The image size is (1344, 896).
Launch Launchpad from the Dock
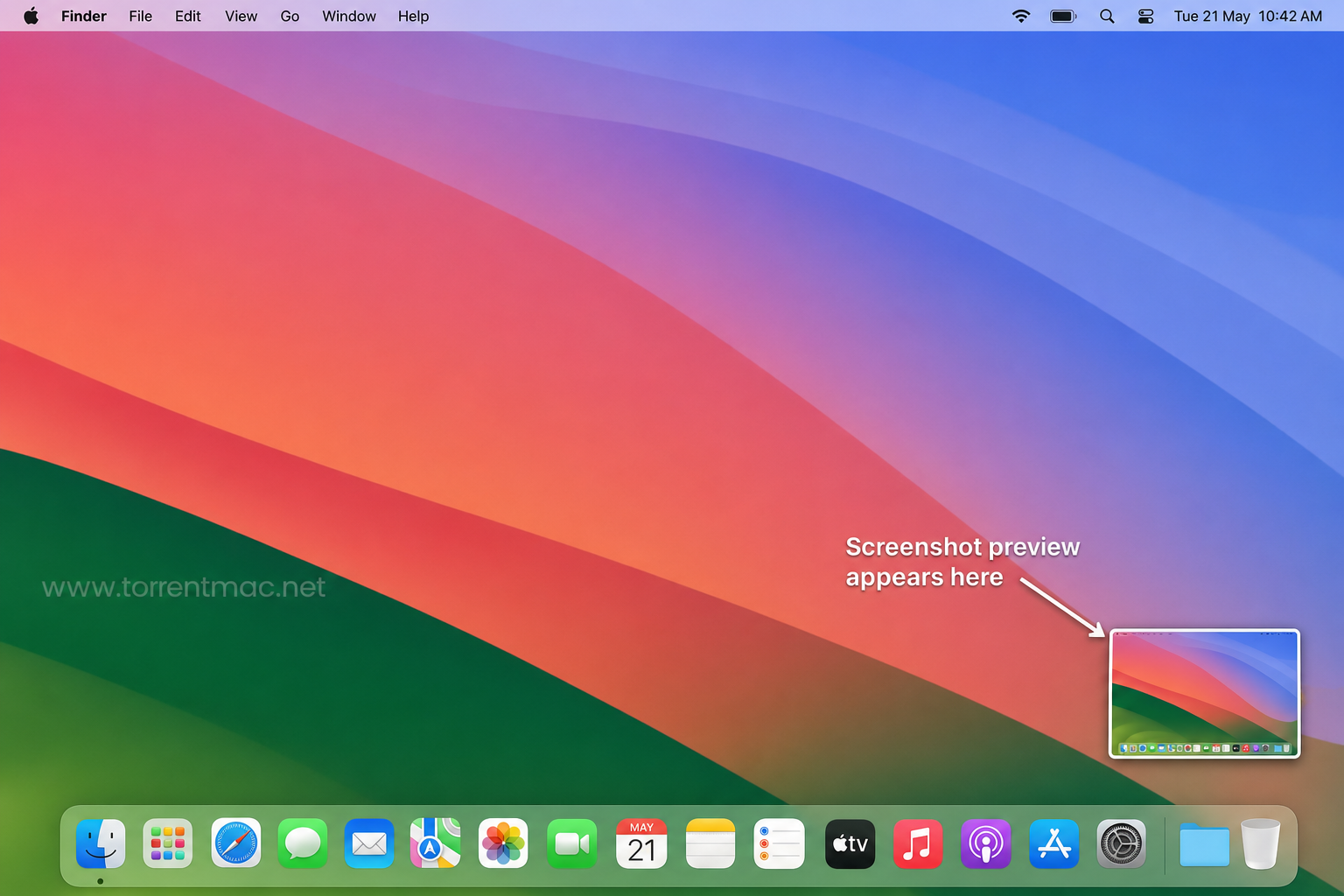point(168,843)
